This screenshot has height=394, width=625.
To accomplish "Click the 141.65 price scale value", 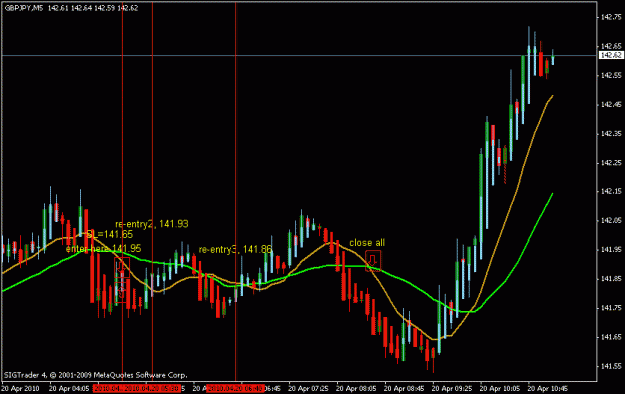I will click(611, 337).
